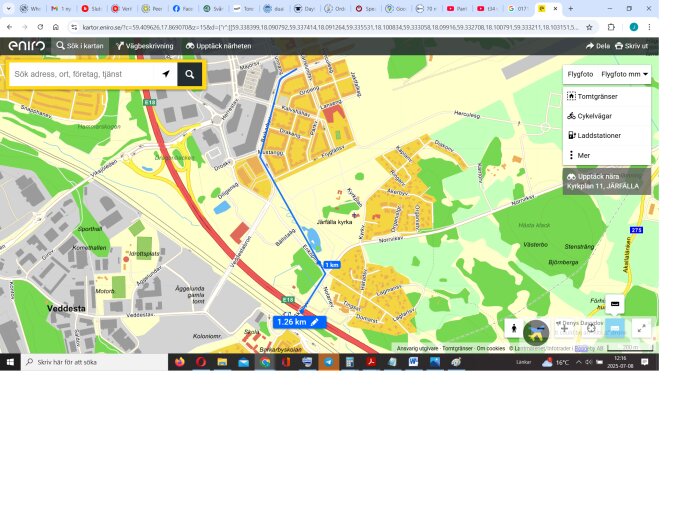Click the Järfälla kyrka map label
Image resolution: width=700 pixels, height=525 pixels.
click(x=334, y=222)
